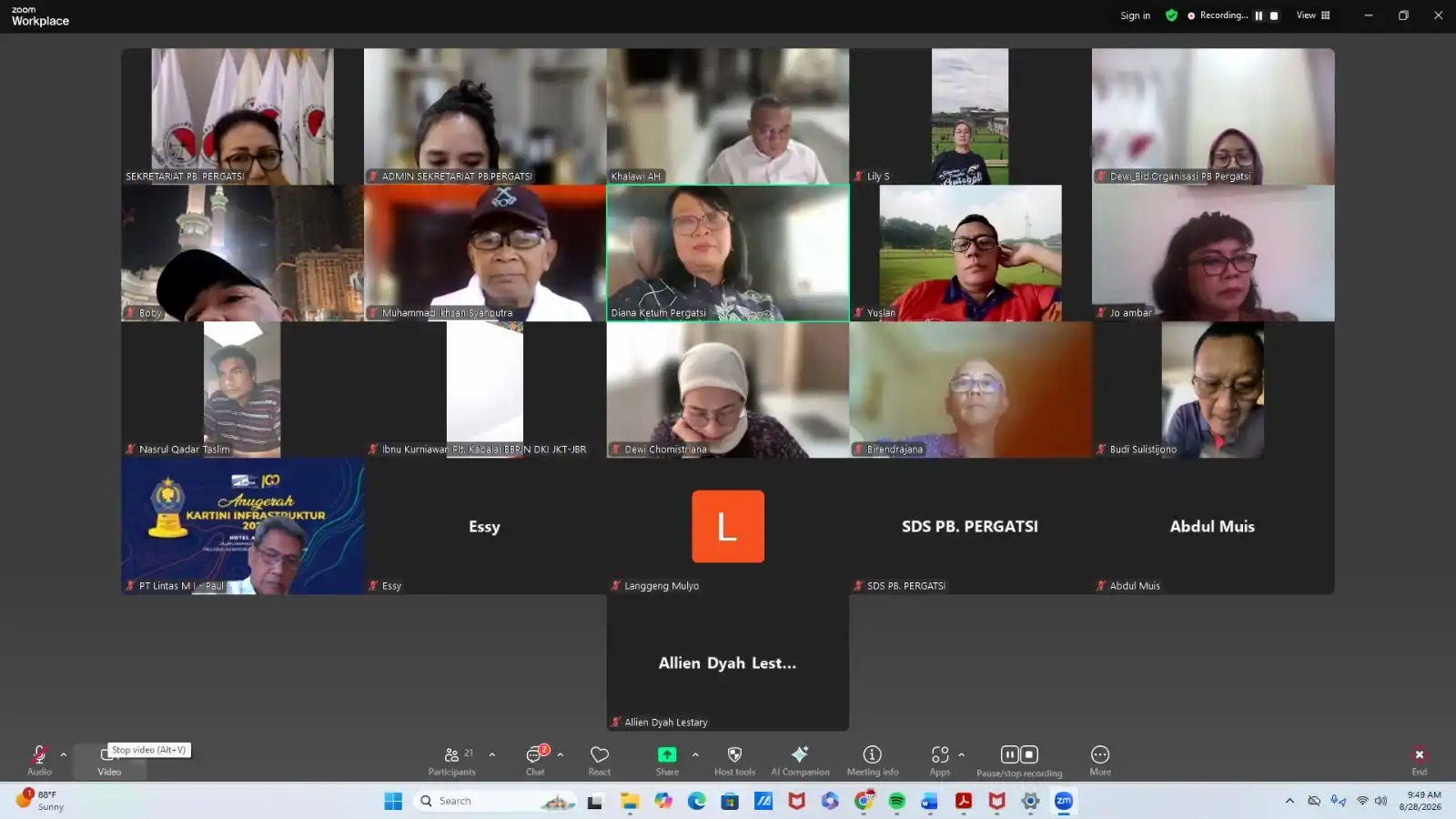1456x819 pixels.
Task: Select Yuslan's video tile
Action: tap(970, 253)
